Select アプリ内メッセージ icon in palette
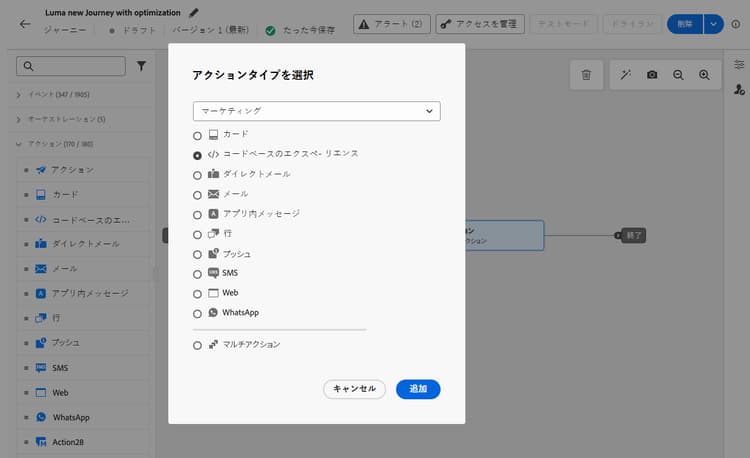 pyautogui.click(x=41, y=294)
